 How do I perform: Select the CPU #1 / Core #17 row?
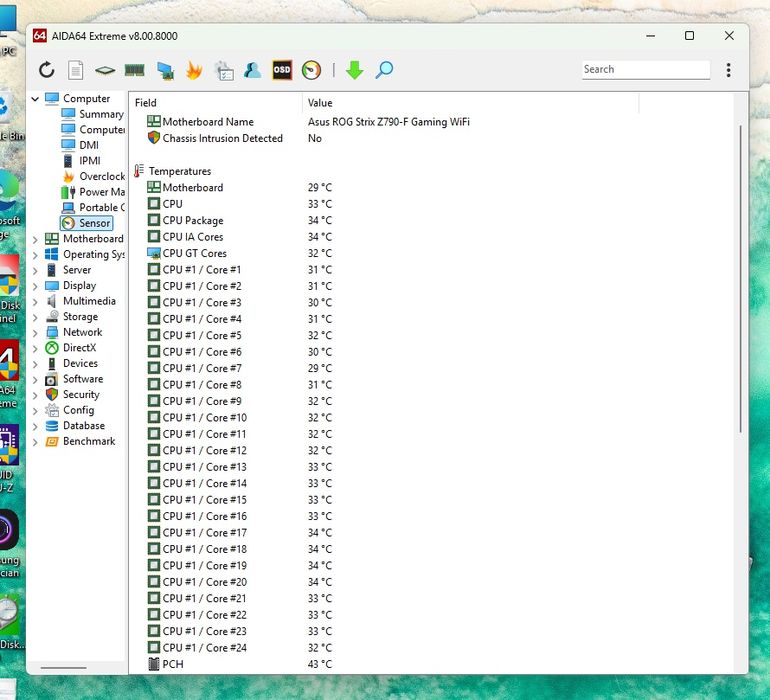[384, 532]
